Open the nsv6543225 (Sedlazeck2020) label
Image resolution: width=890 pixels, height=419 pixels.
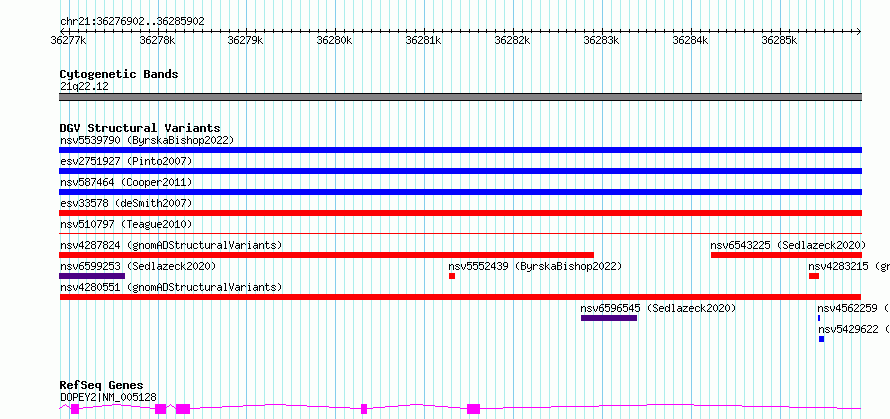pyautogui.click(x=788, y=245)
